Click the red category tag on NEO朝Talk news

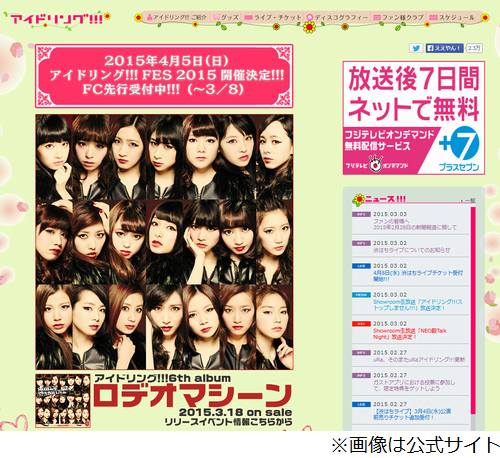pos(361,324)
